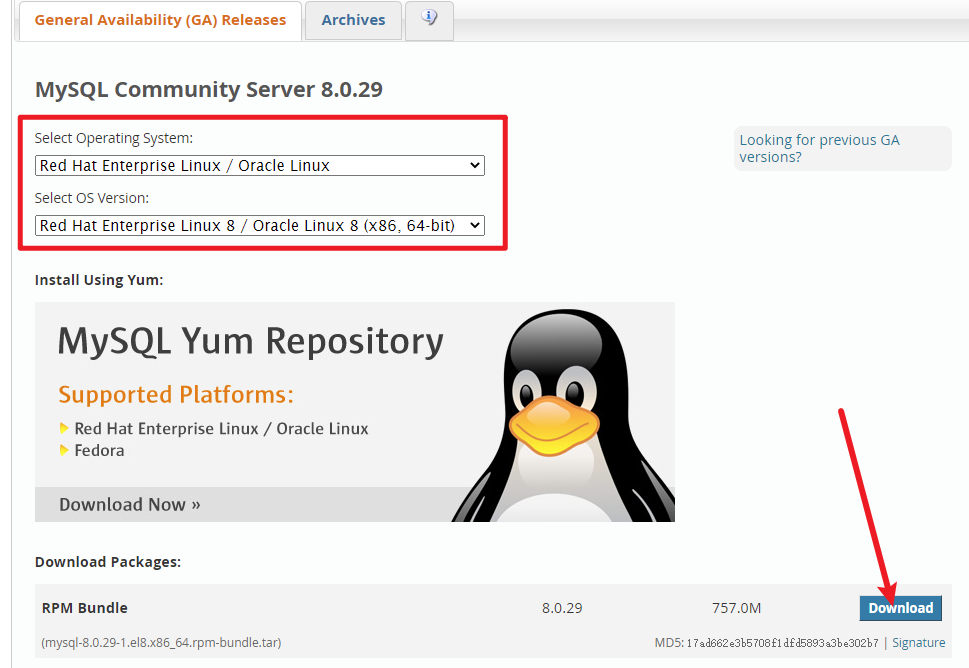The image size is (969, 668).
Task: Expand the Select Operating System dropdown
Action: point(260,166)
